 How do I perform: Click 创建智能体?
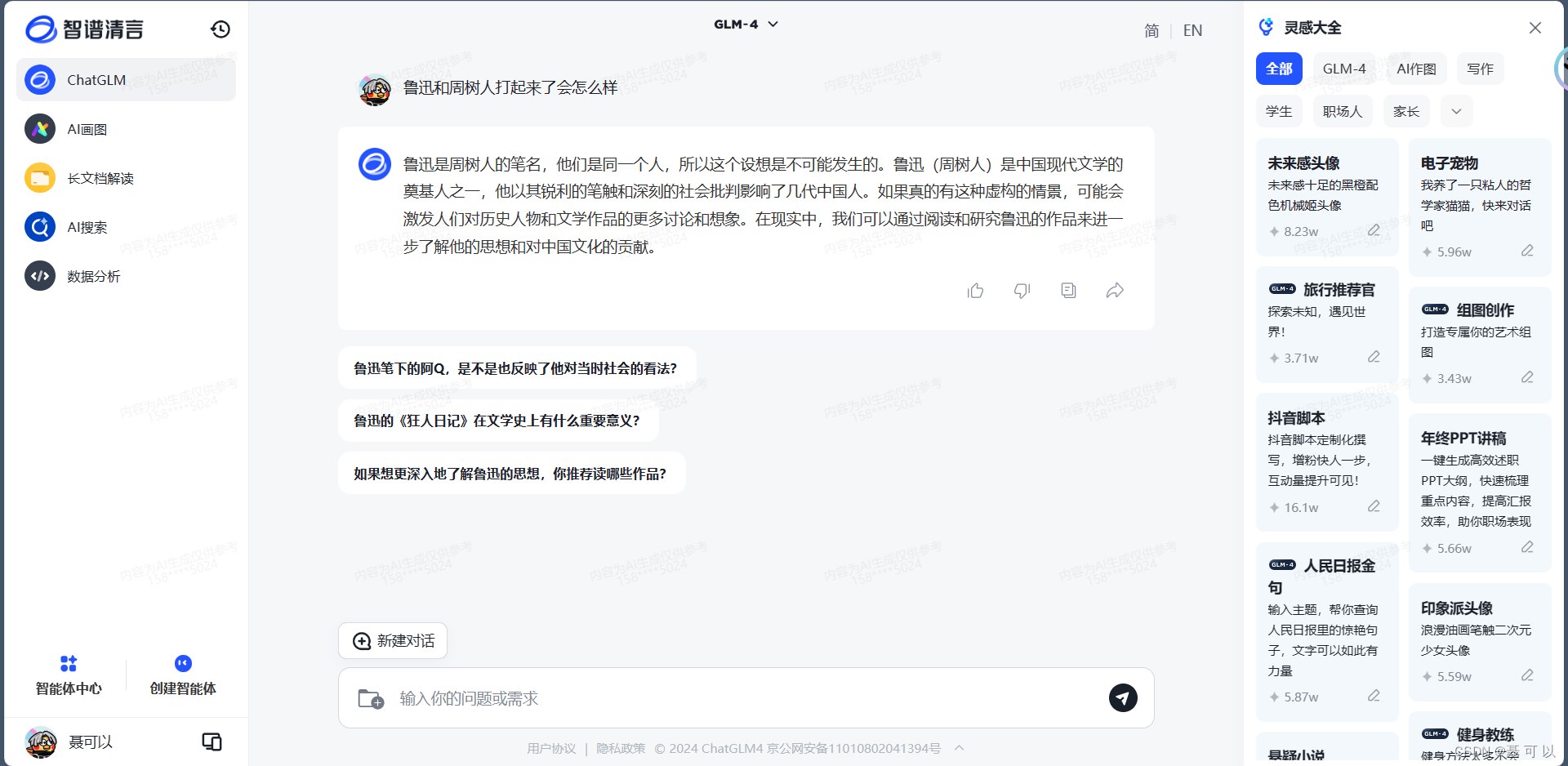(183, 676)
